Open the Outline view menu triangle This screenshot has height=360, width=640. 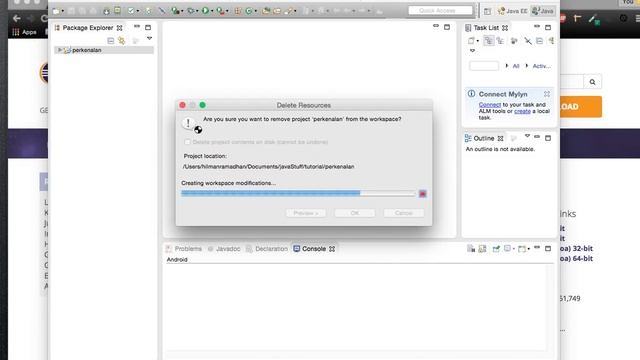click(527, 136)
